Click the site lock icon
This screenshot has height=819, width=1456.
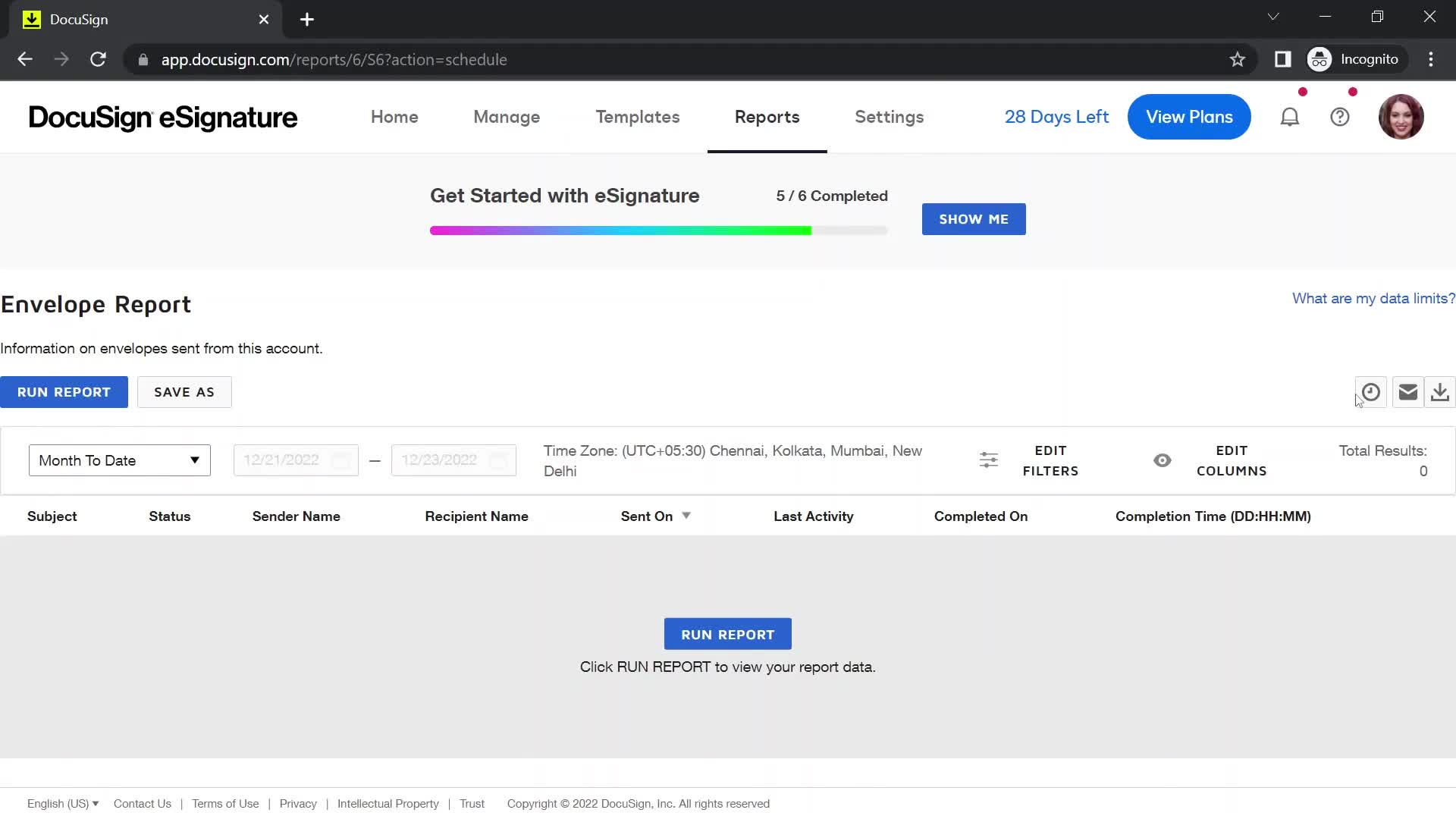click(x=143, y=59)
